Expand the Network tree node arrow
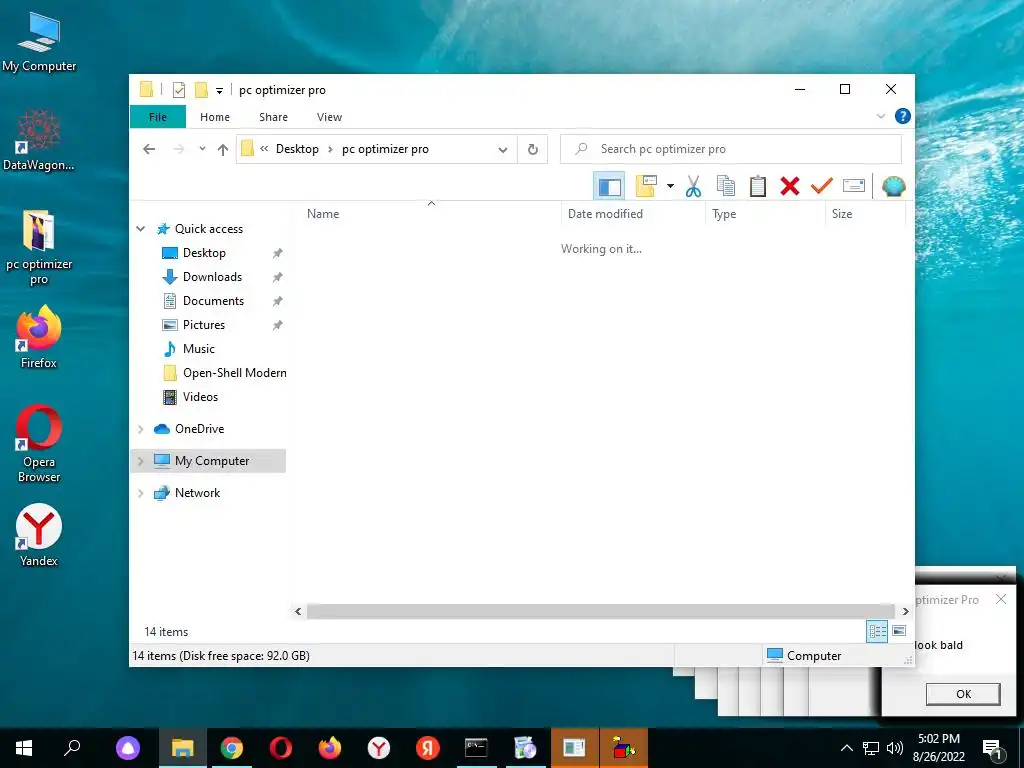 coord(140,493)
